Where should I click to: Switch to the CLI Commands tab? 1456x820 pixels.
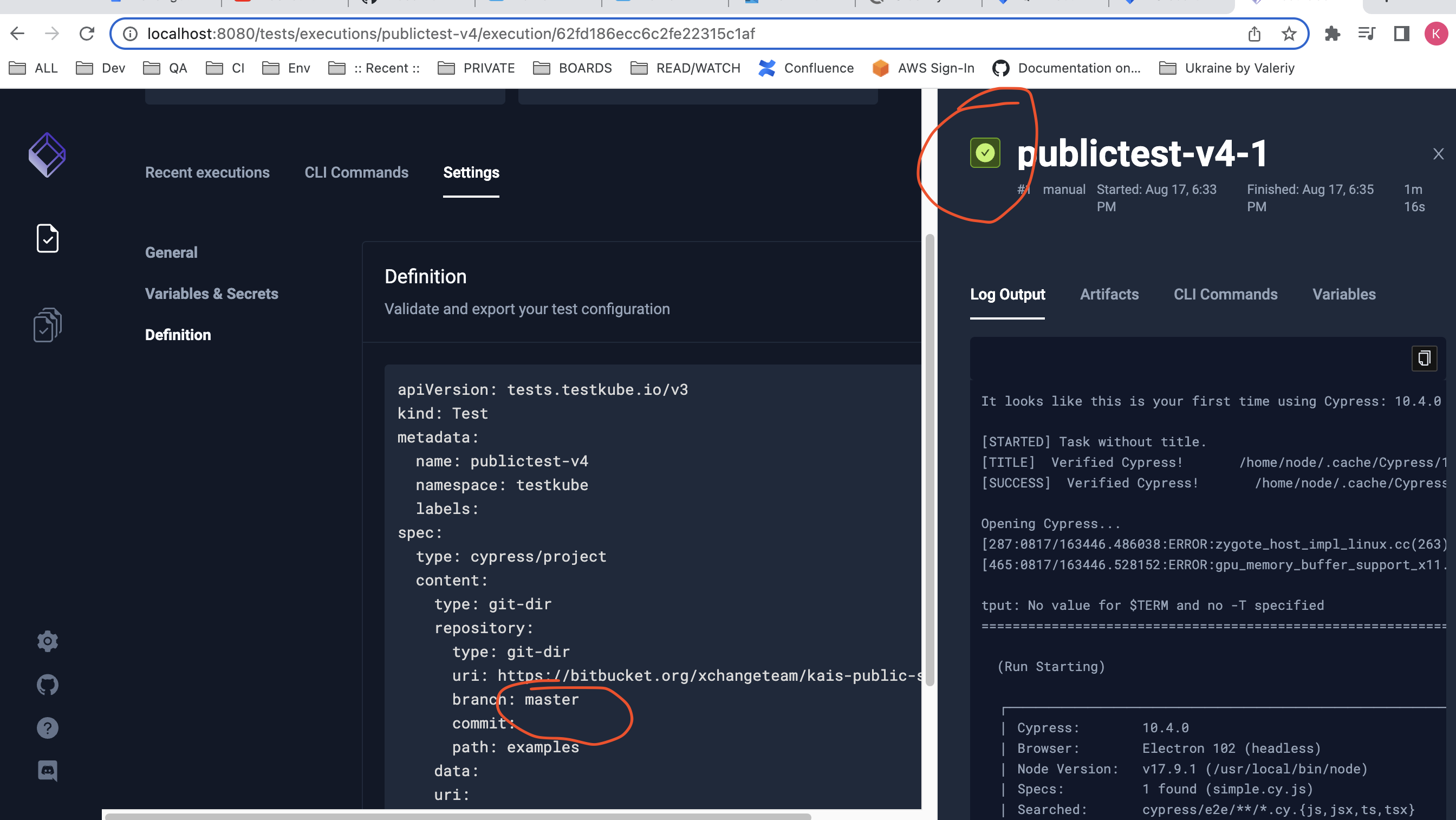pos(1225,295)
